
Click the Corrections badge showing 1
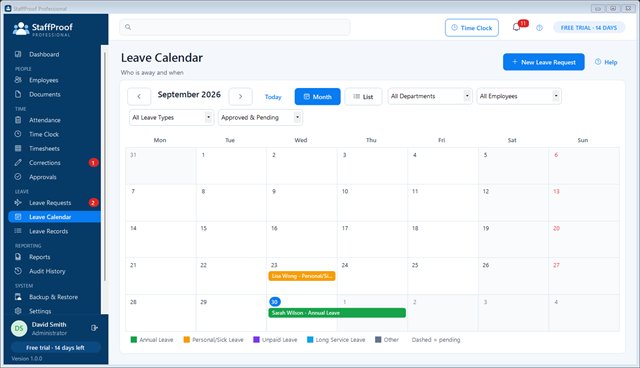tap(93, 163)
